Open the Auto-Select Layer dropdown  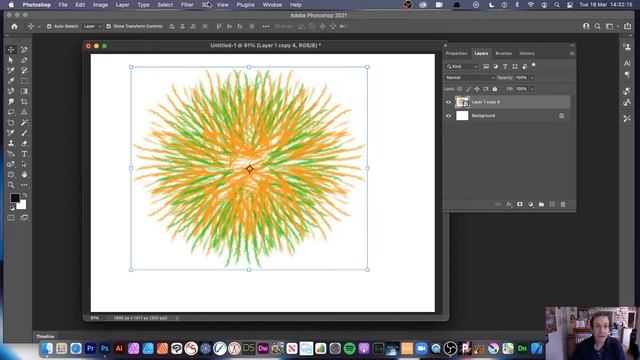coord(92,26)
